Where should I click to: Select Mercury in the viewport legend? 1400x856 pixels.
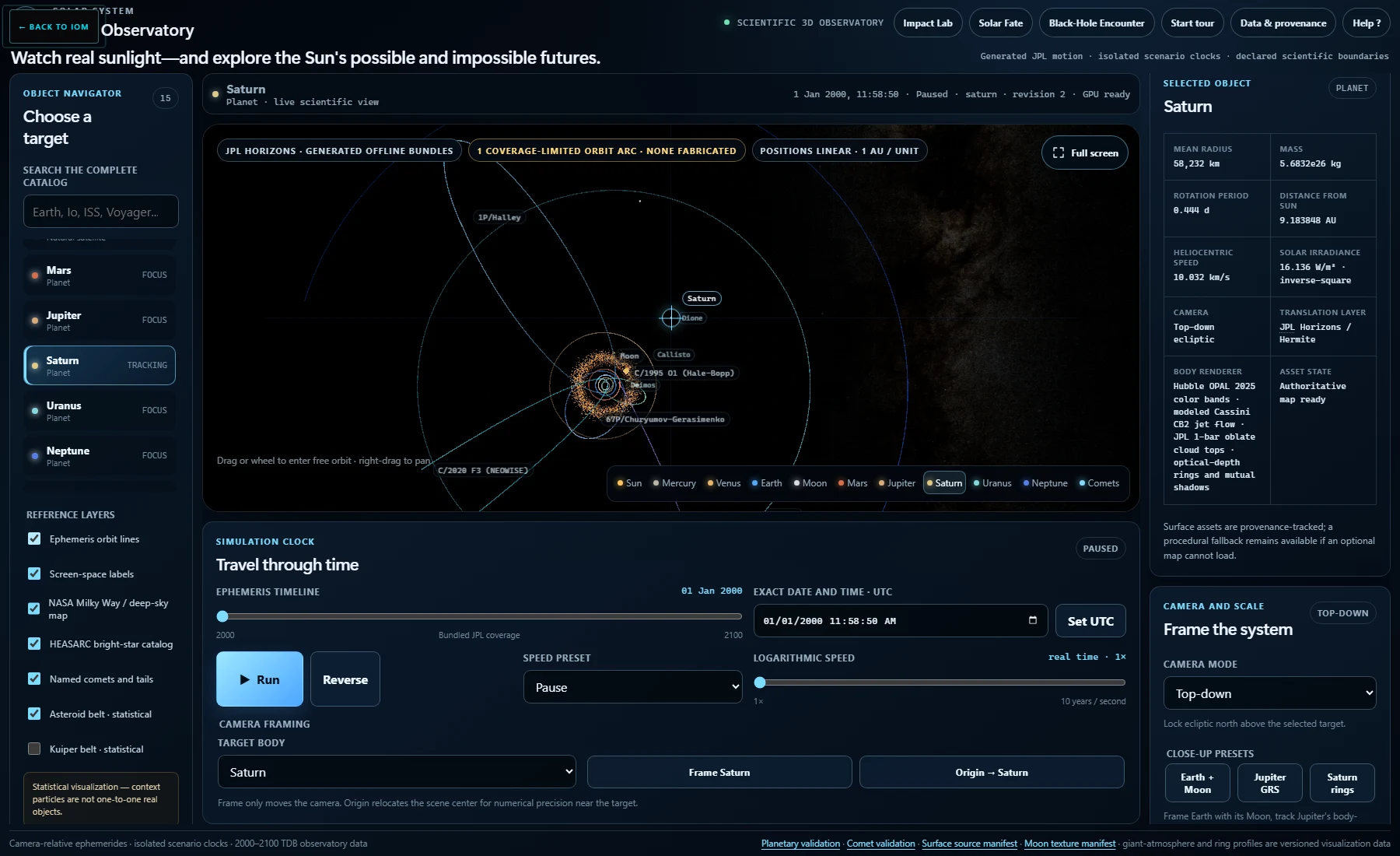[674, 483]
